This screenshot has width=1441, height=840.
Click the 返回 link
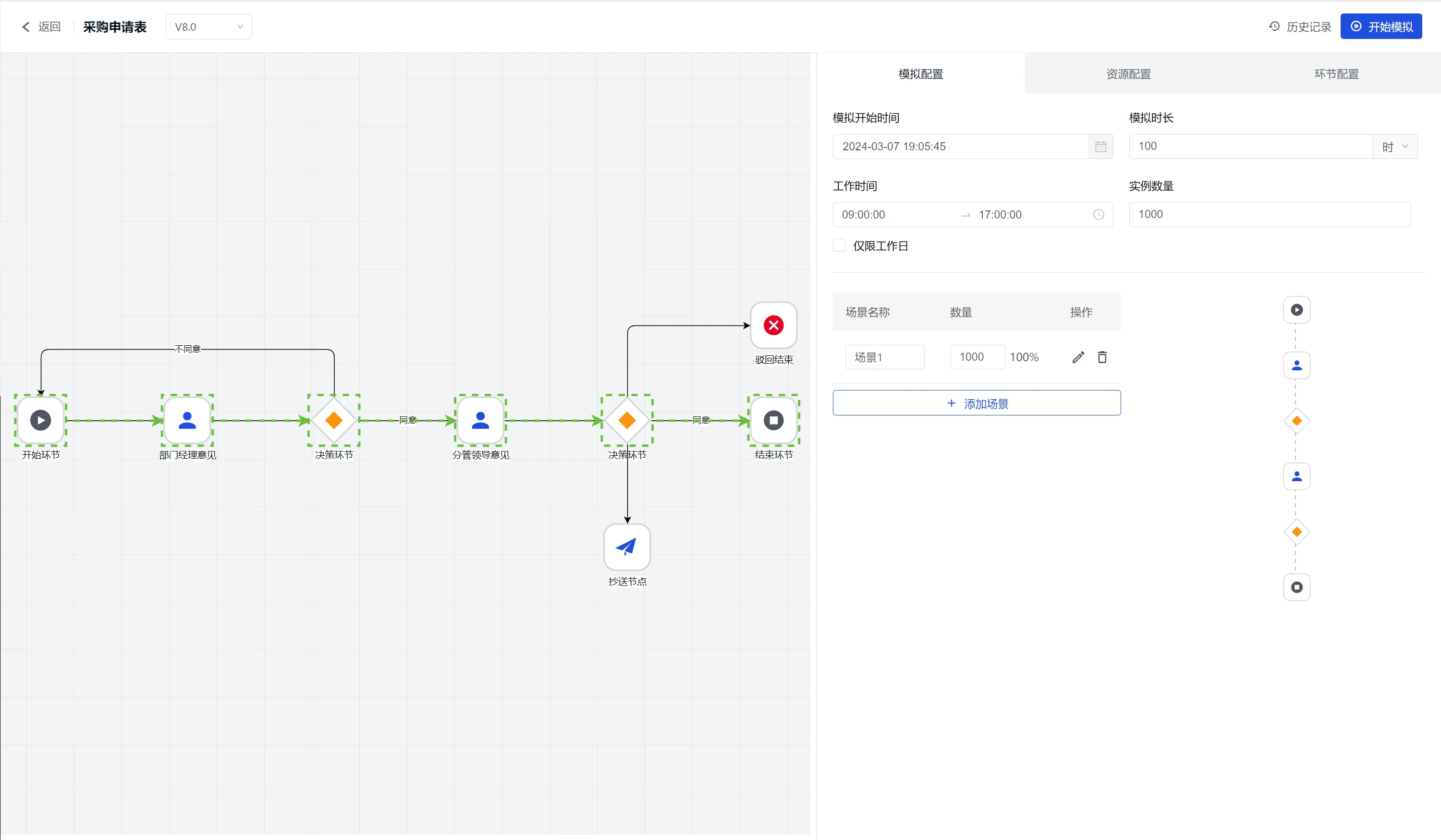49,27
